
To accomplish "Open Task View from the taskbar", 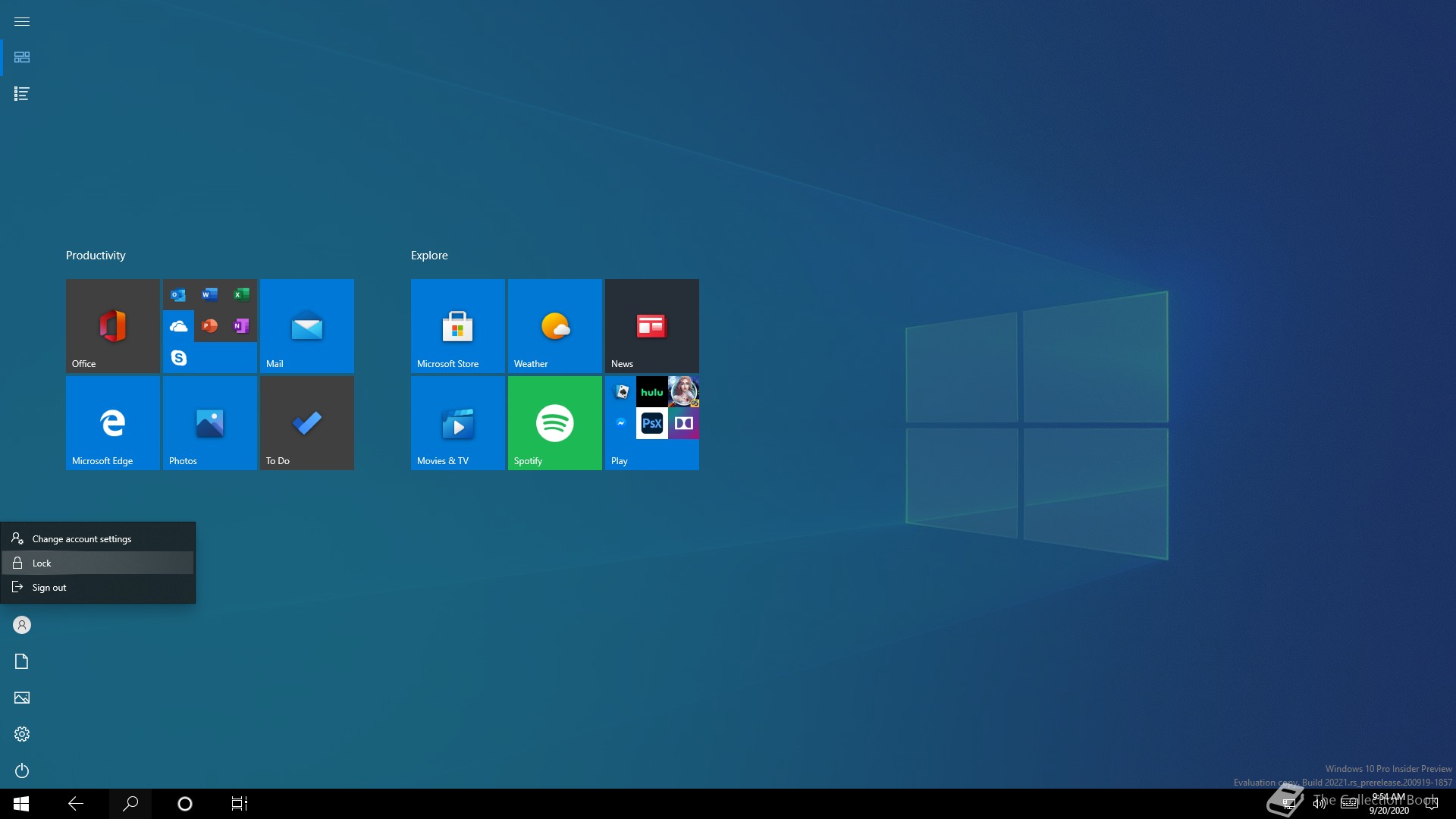I will point(240,804).
